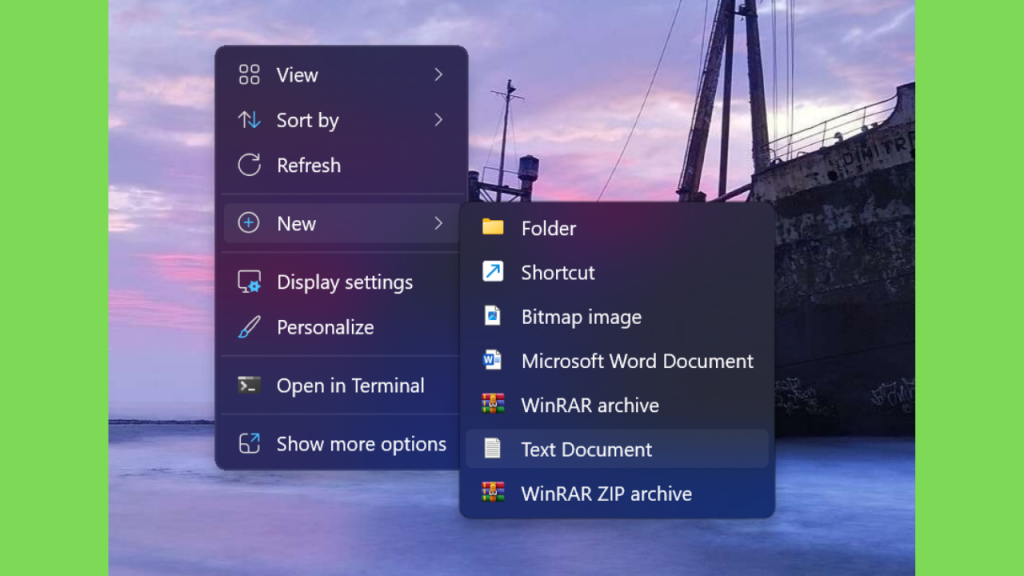Choose Refresh from the context menu
The width and height of the screenshot is (1024, 576).
point(341,165)
